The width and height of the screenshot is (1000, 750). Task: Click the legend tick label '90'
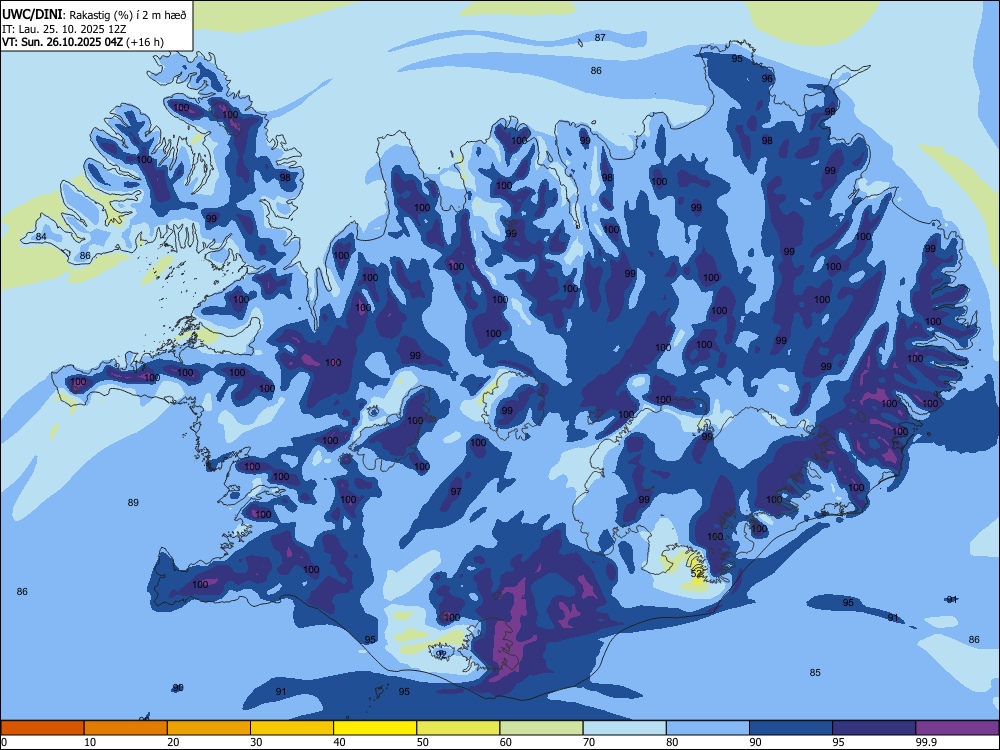click(x=755, y=742)
